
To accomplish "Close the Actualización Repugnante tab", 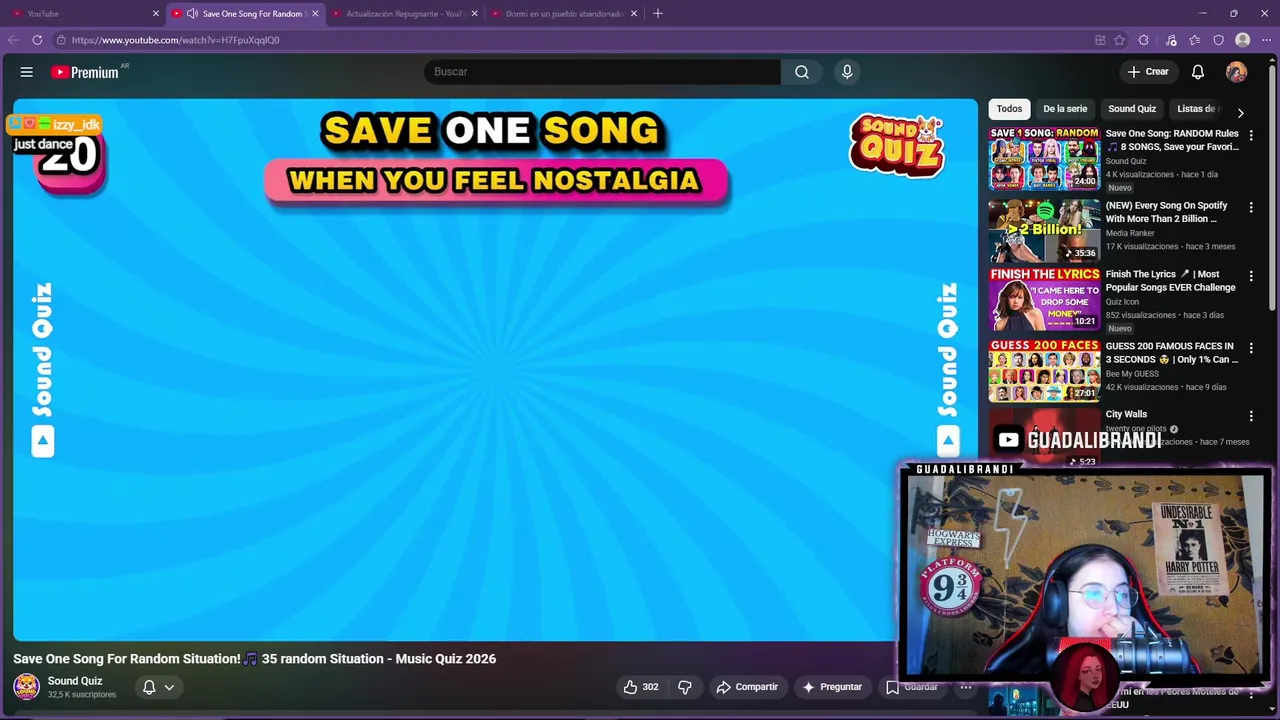I will coord(475,14).
